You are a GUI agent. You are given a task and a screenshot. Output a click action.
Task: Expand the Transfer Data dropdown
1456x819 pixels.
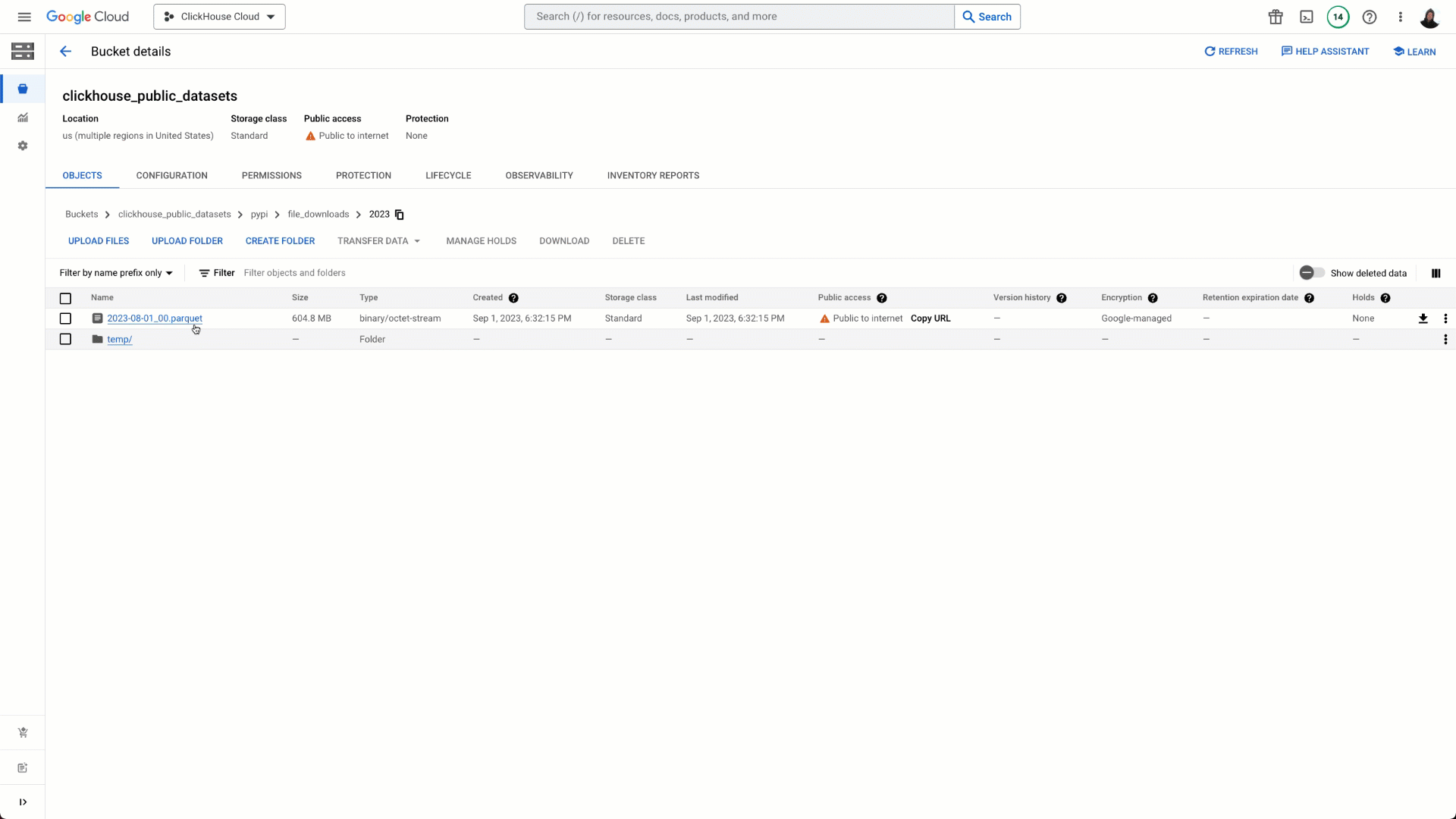pyautogui.click(x=378, y=241)
